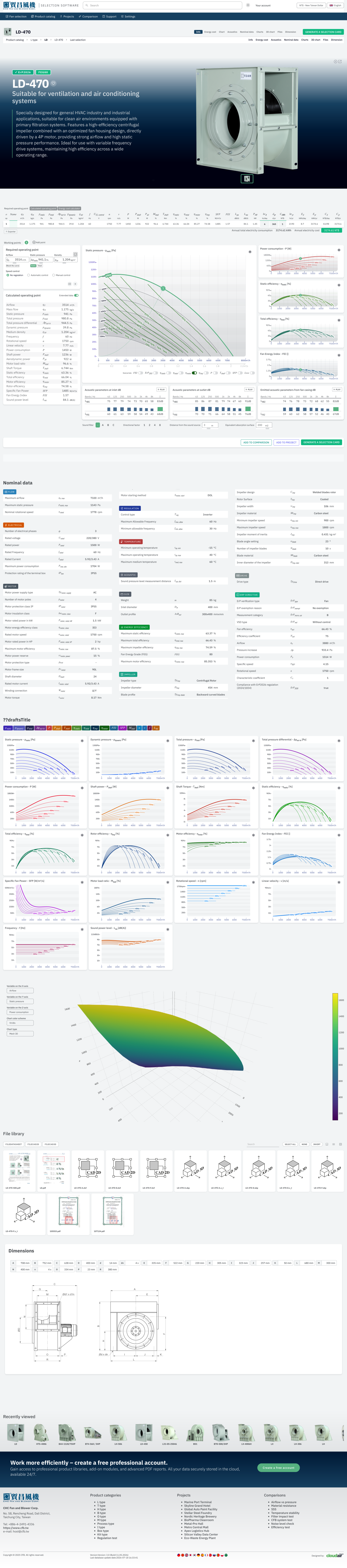The image size is (347, 1568).
Task: Click the last file library view icon
Action: point(340,1144)
